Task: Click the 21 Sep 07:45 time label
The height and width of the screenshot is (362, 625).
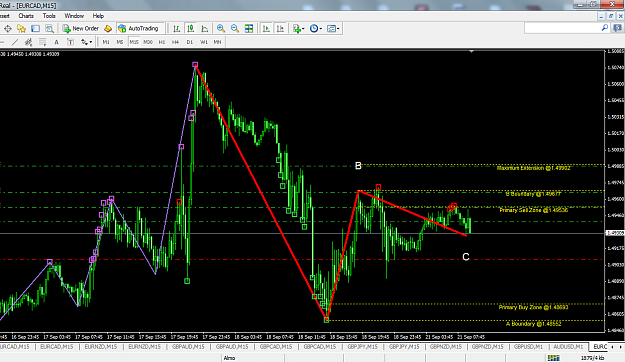Action: (x=471, y=337)
